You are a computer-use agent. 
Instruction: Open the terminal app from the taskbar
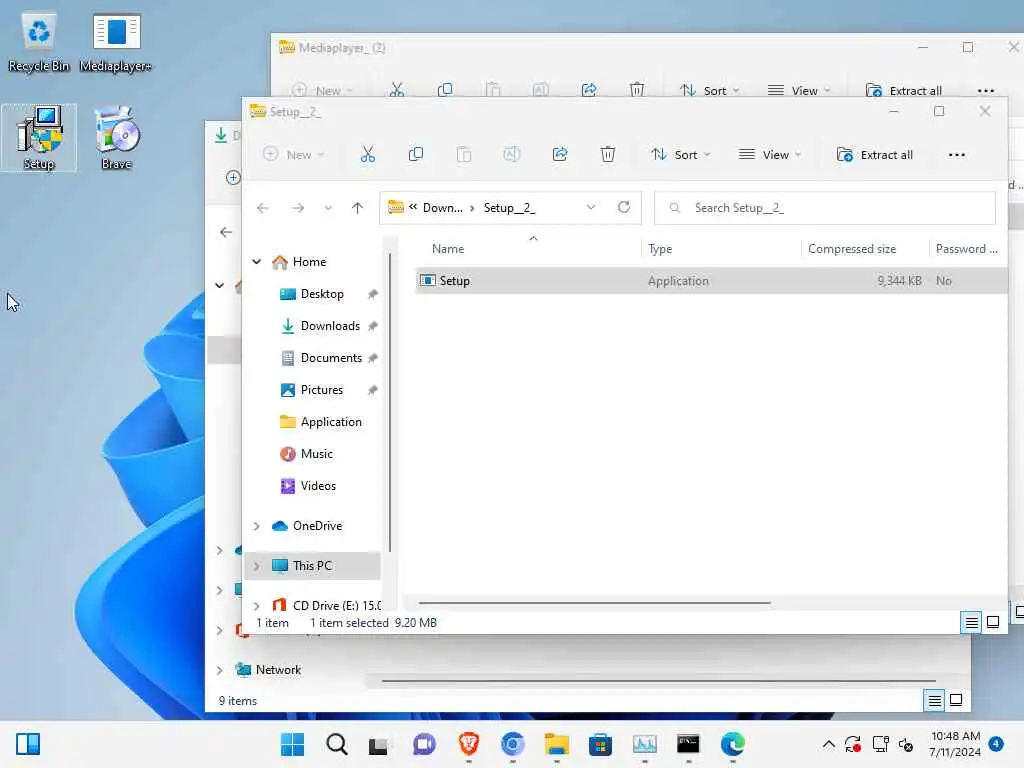tap(688, 744)
